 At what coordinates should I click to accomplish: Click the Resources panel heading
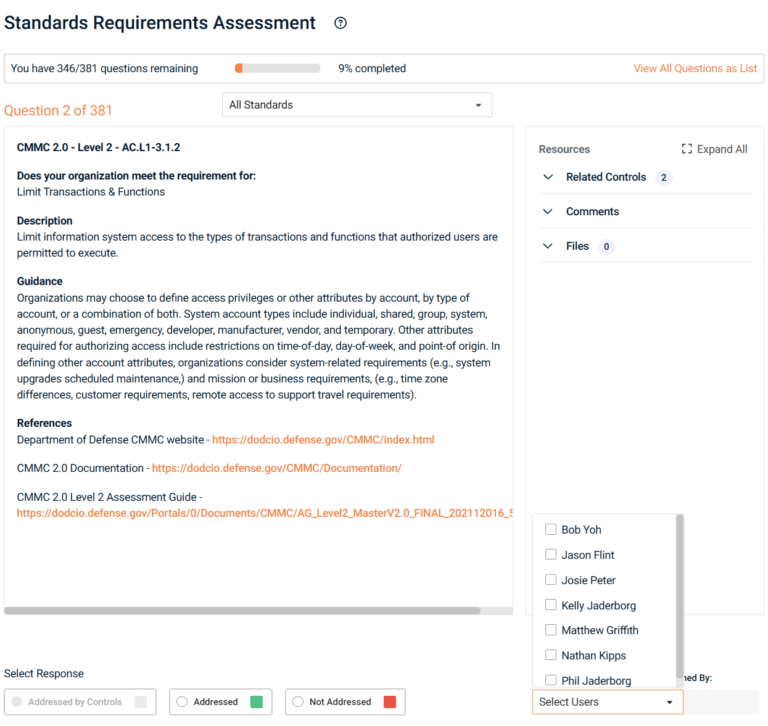point(564,149)
